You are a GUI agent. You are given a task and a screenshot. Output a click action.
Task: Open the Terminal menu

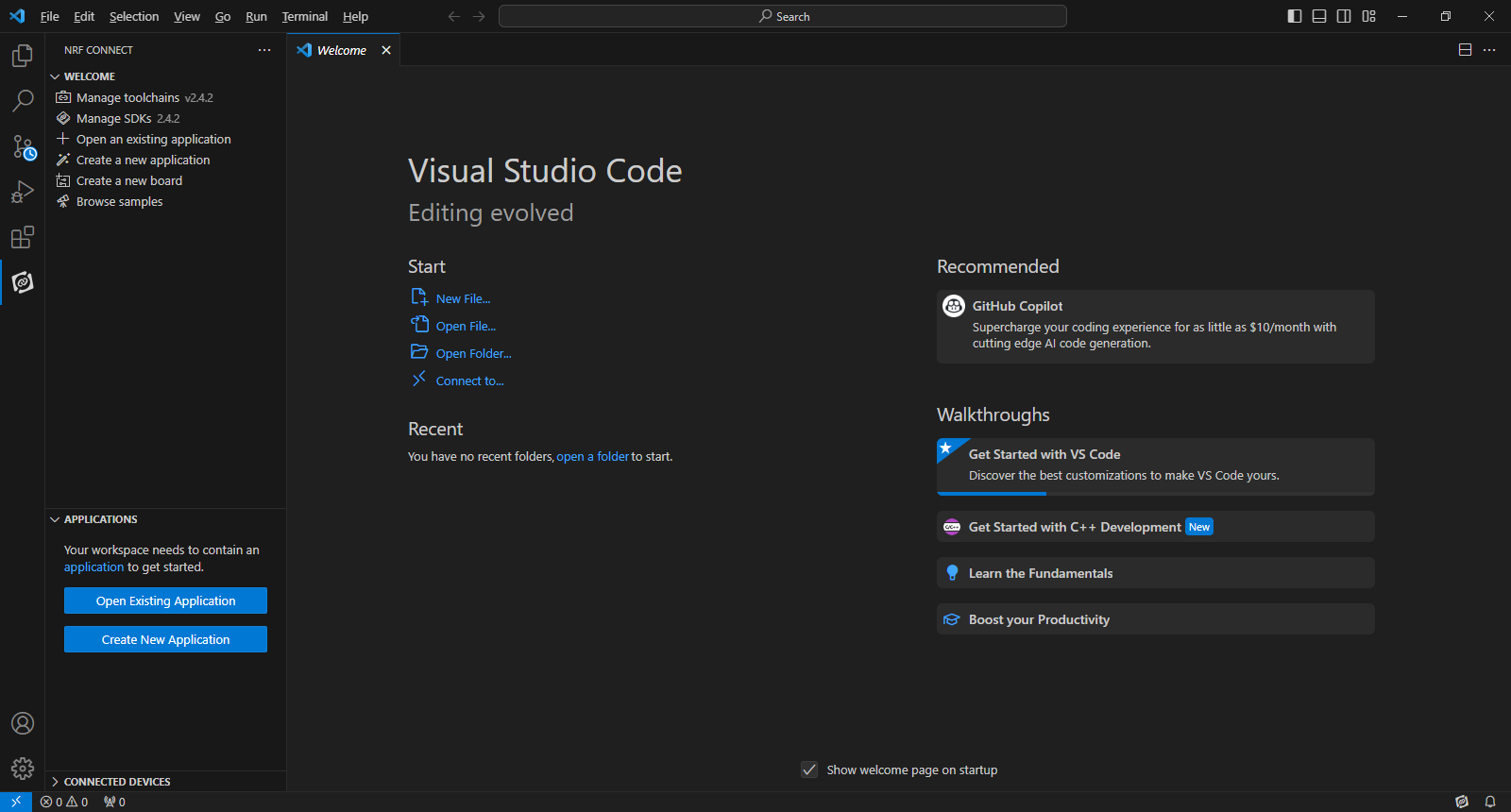pyautogui.click(x=304, y=16)
